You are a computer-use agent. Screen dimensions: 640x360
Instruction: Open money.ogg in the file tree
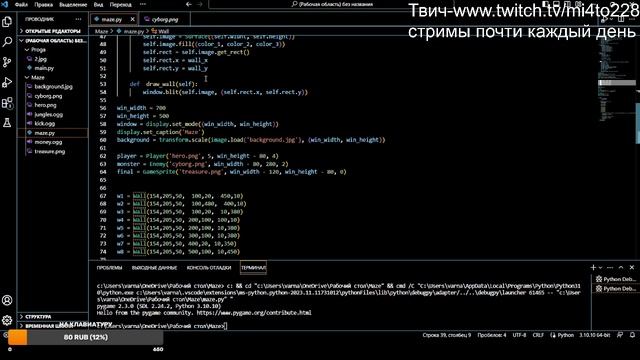[x=48, y=142]
